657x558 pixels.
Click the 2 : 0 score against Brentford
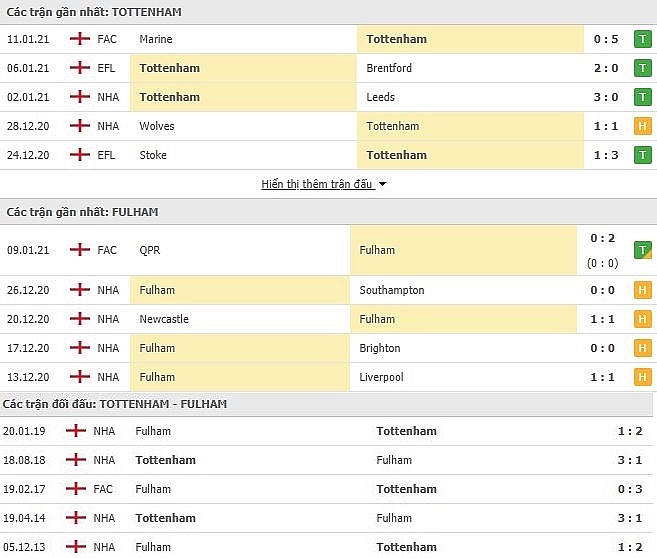click(605, 69)
